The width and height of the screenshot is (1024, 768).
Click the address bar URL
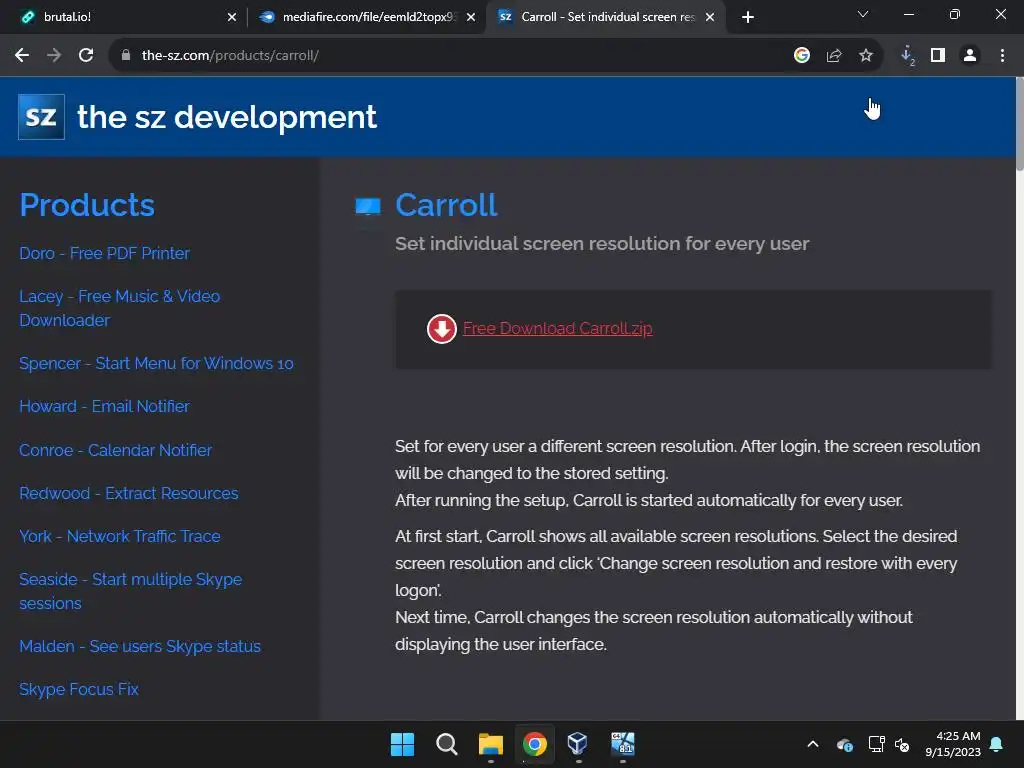pyautogui.click(x=230, y=56)
